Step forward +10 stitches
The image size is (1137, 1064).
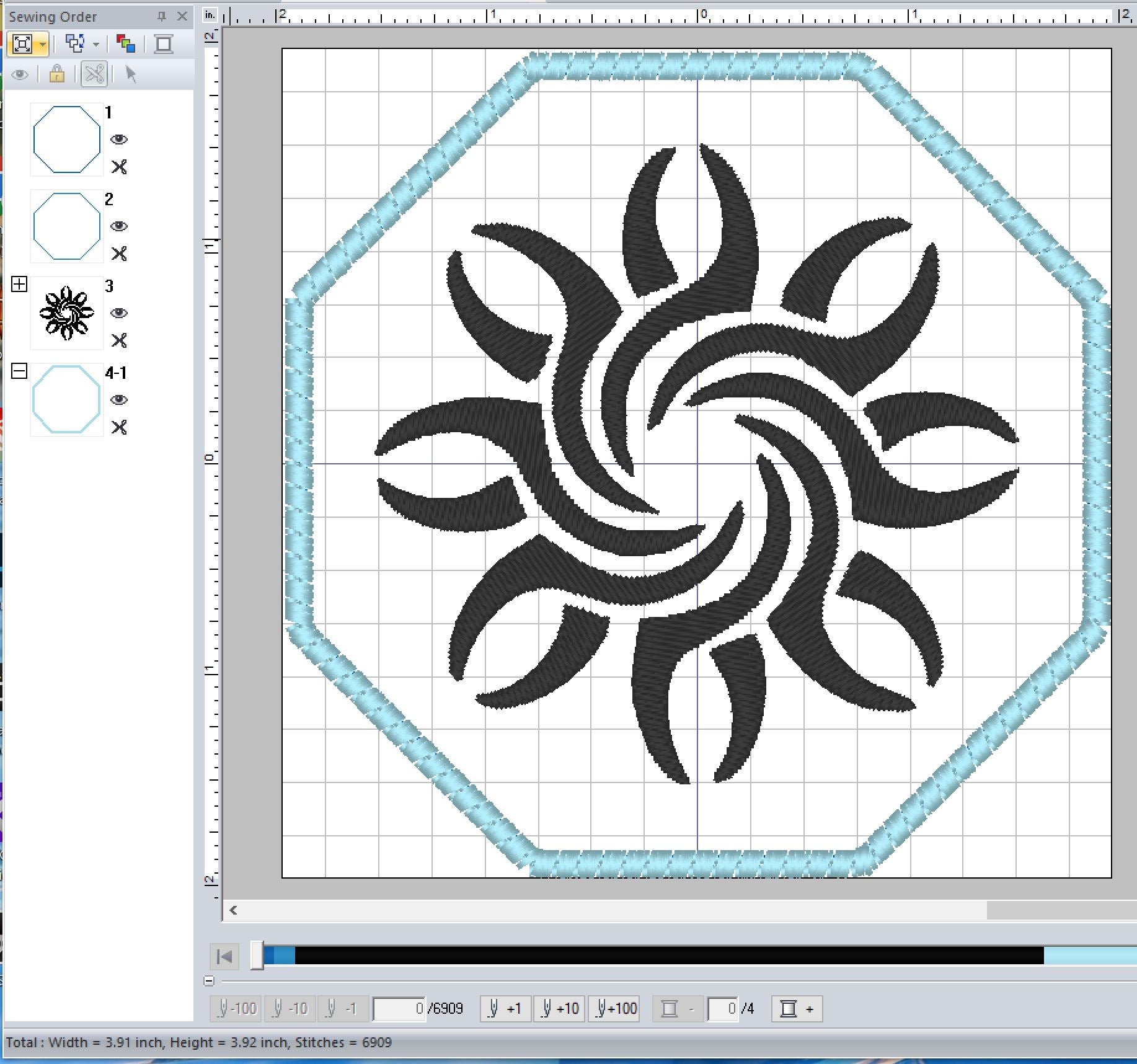pos(560,1009)
